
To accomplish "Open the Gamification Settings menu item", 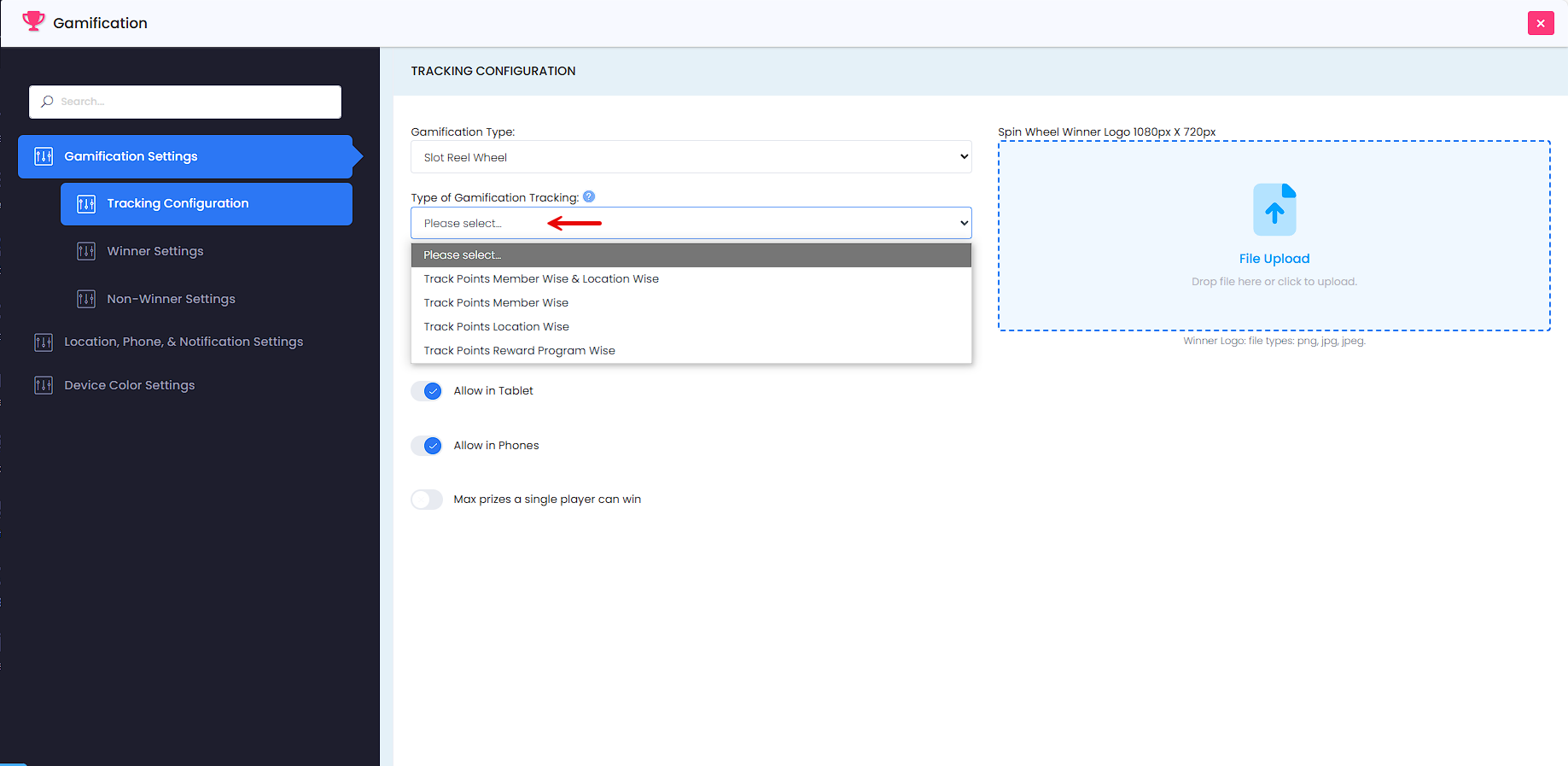I will tap(185, 156).
